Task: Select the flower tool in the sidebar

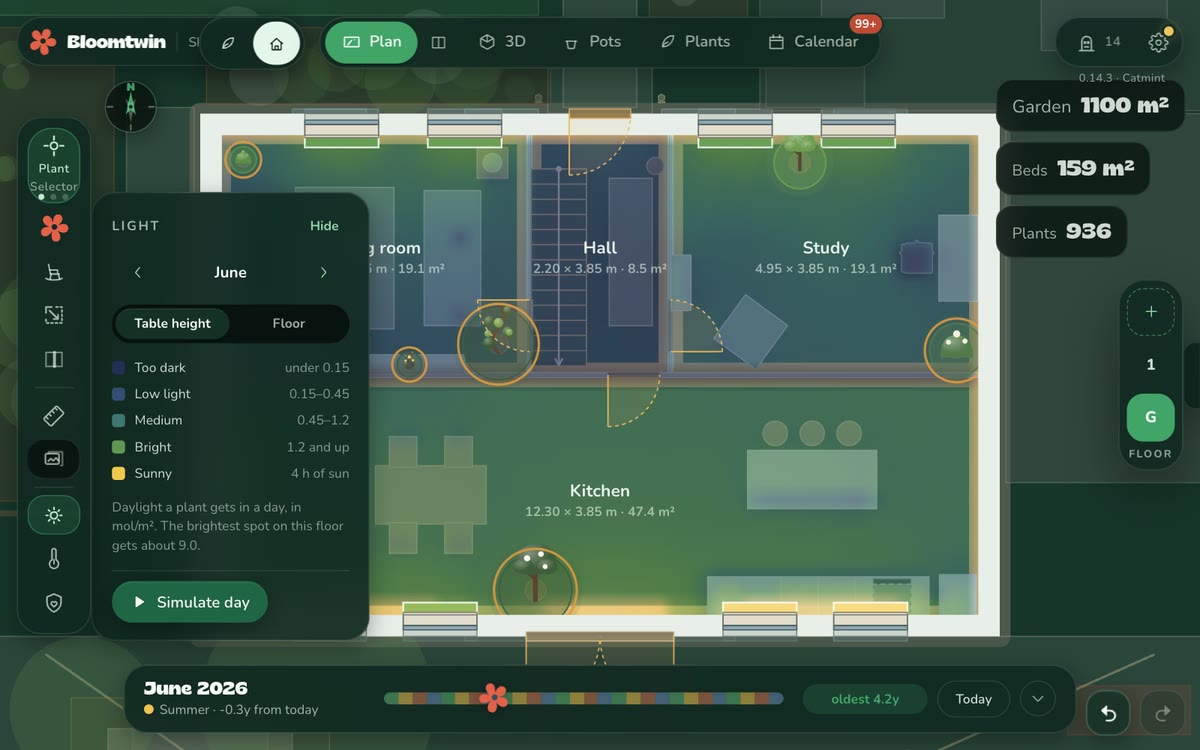Action: [54, 228]
